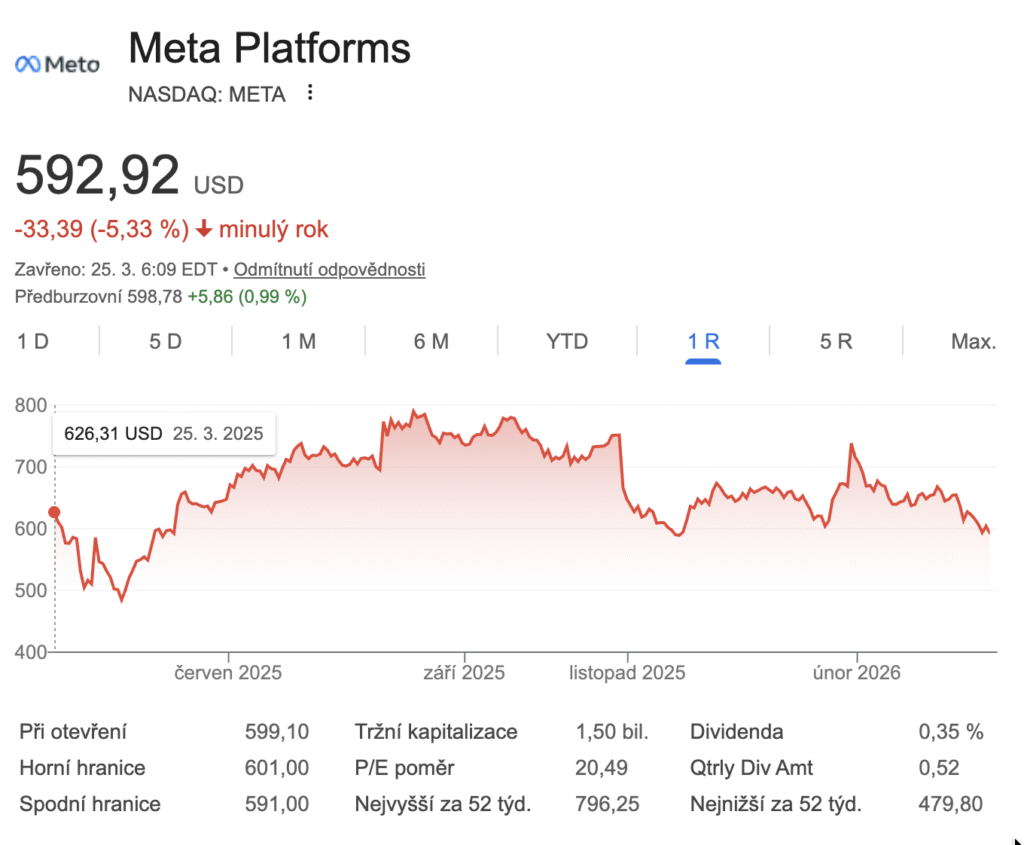Switch to the 5 D range tab
This screenshot has width=1024, height=845.
point(166,341)
